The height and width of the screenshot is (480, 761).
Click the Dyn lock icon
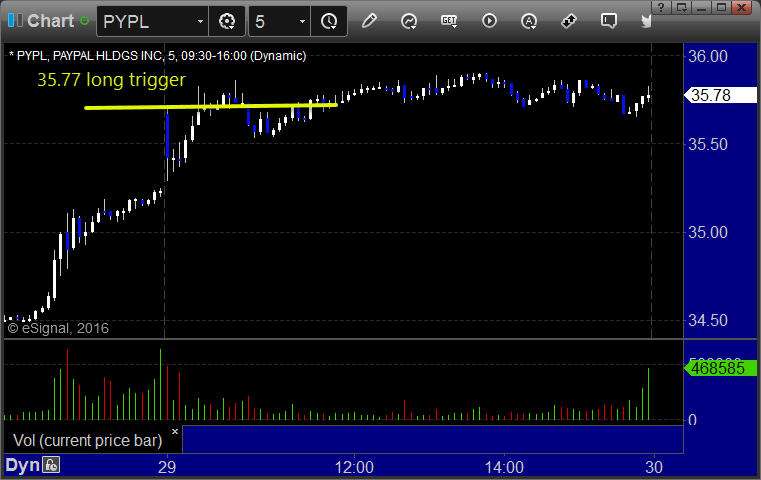click(51, 465)
